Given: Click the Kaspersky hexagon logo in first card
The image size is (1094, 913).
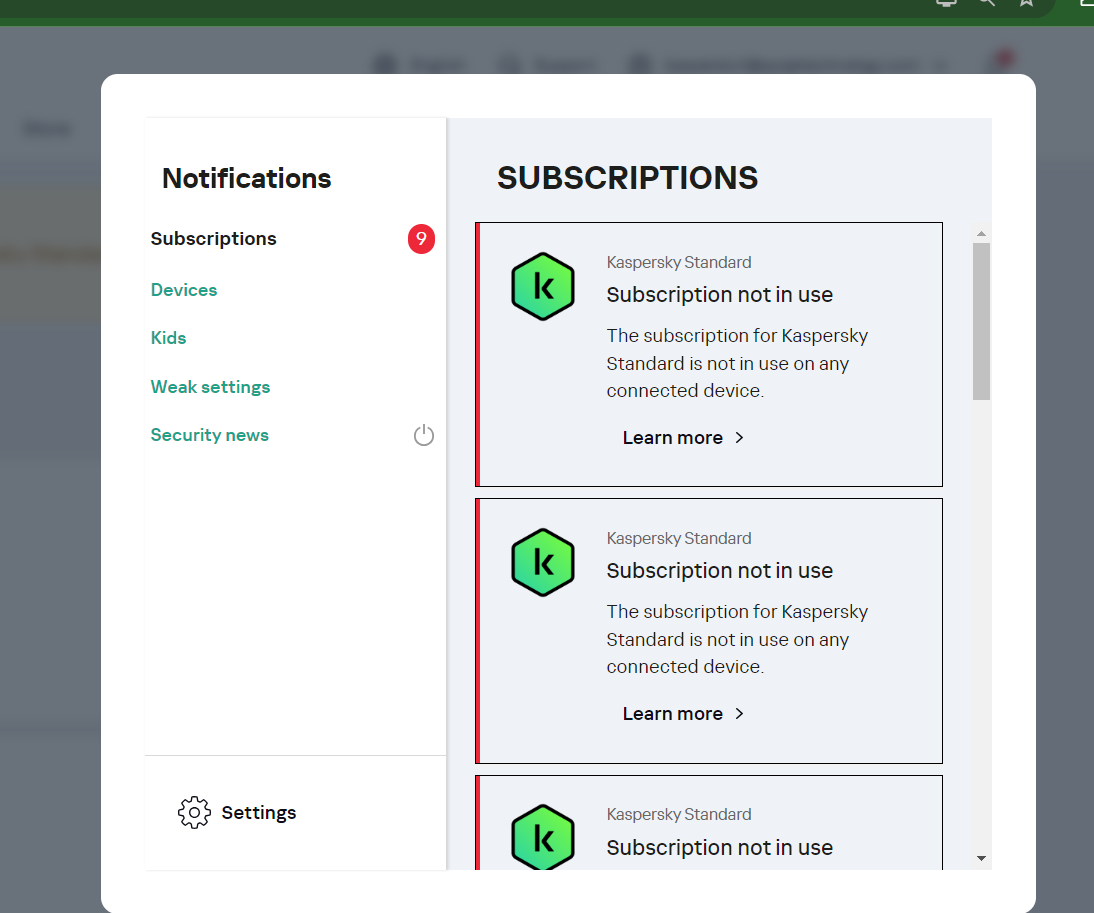Looking at the screenshot, I should (542, 287).
